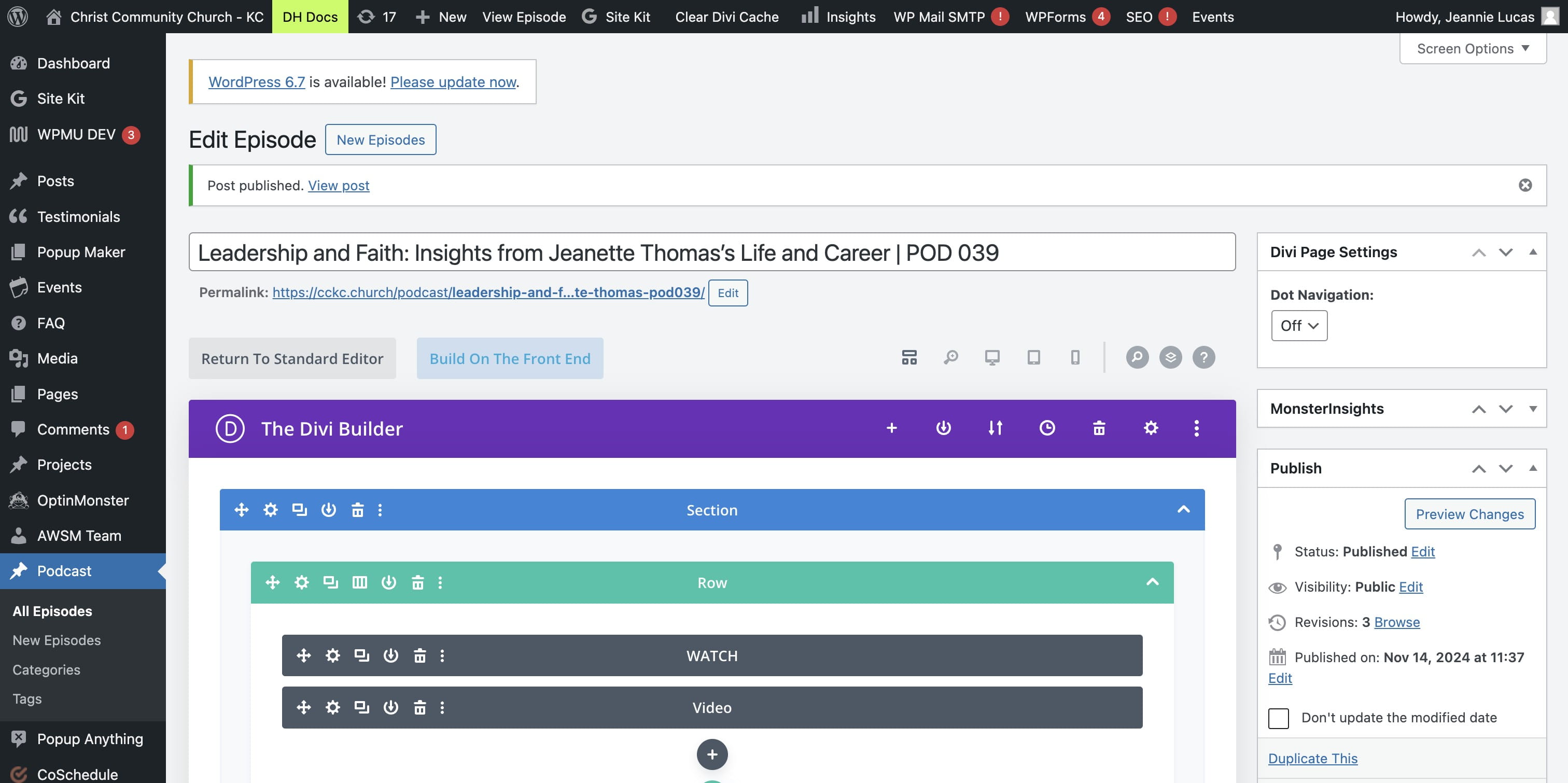Image resolution: width=1568 pixels, height=783 pixels.
Task: Select desktop preview icon
Action: tap(992, 357)
